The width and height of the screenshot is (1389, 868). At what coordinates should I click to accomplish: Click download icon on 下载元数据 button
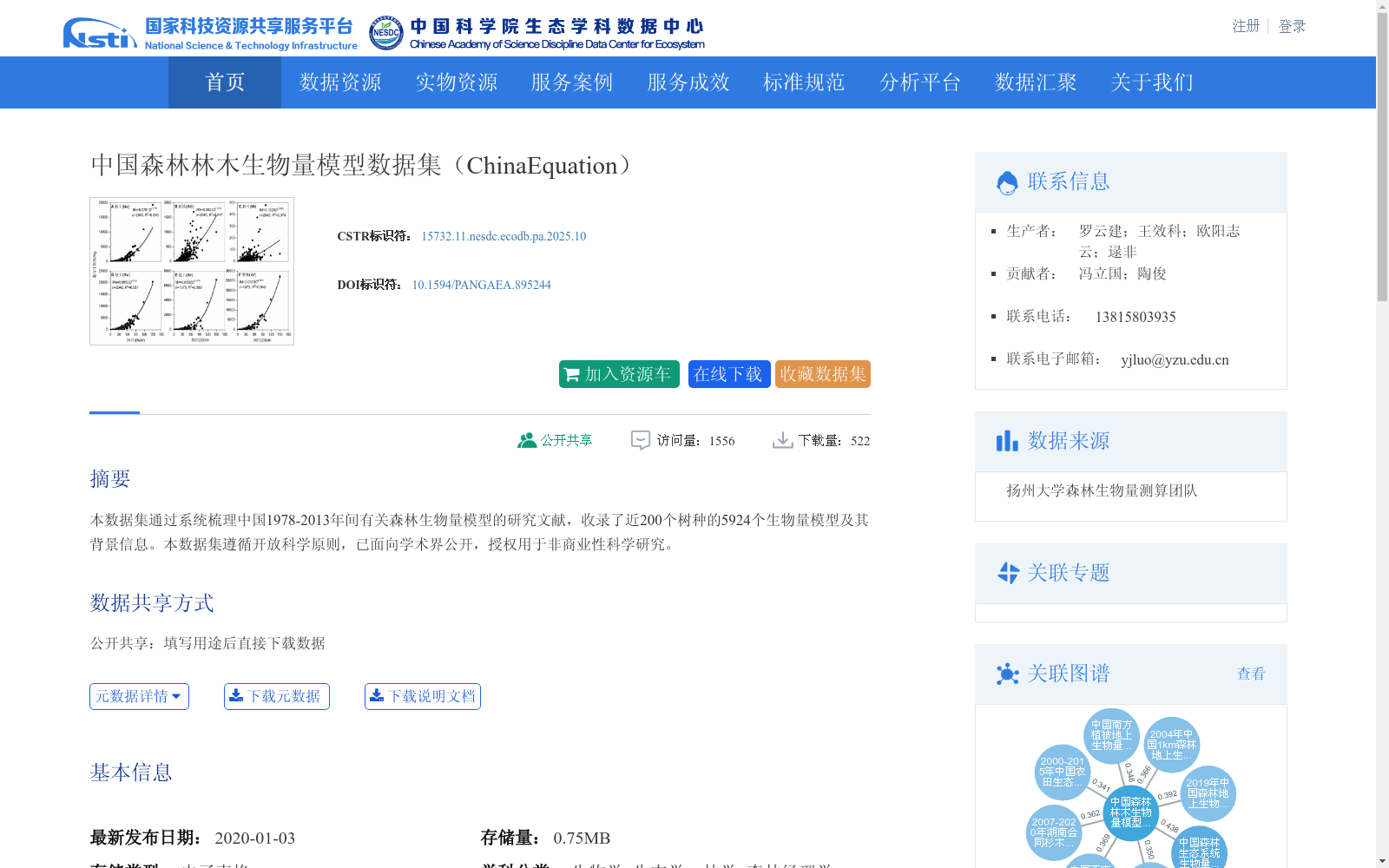(x=236, y=695)
